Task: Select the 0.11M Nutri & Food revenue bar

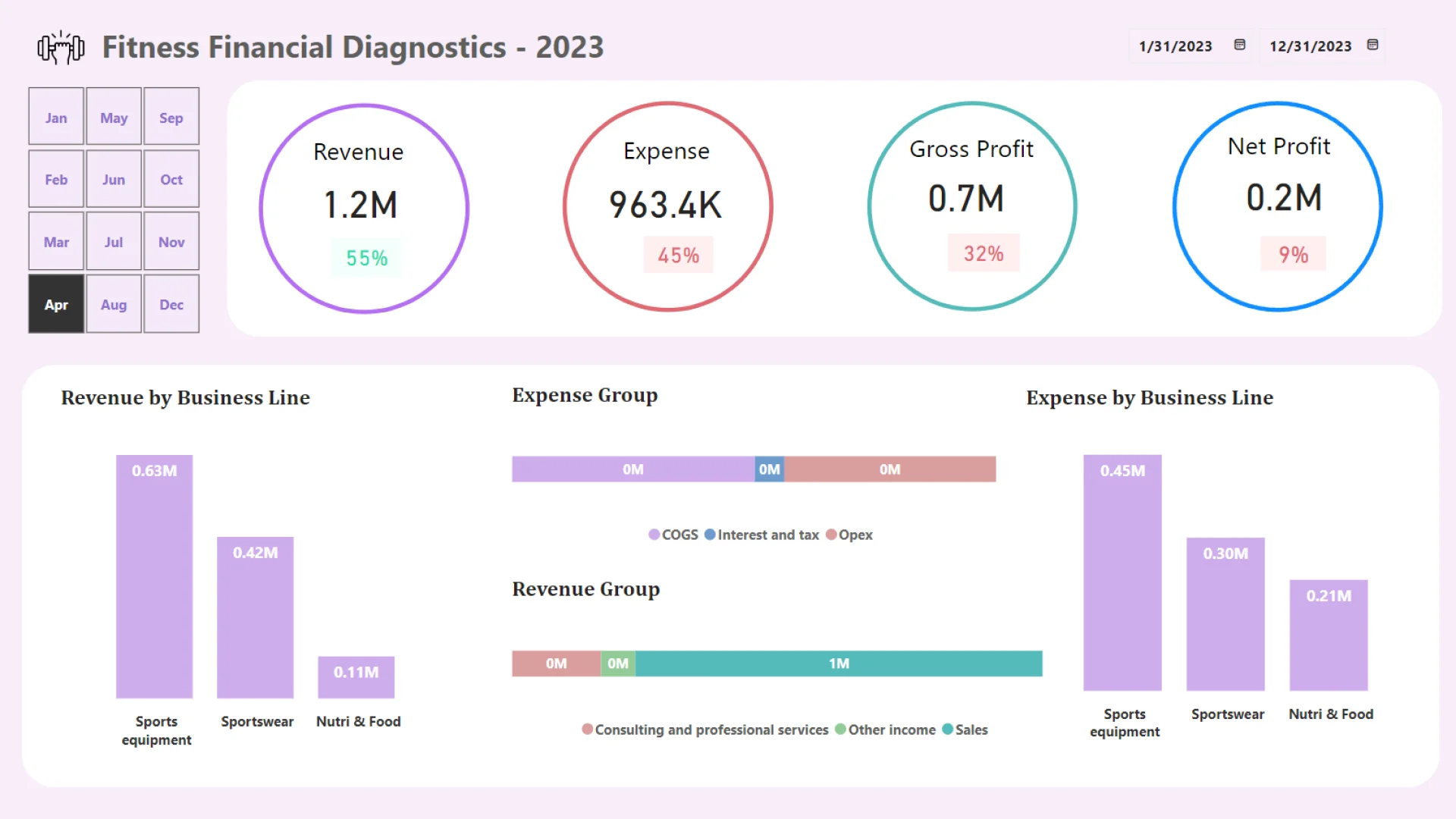Action: tap(356, 677)
